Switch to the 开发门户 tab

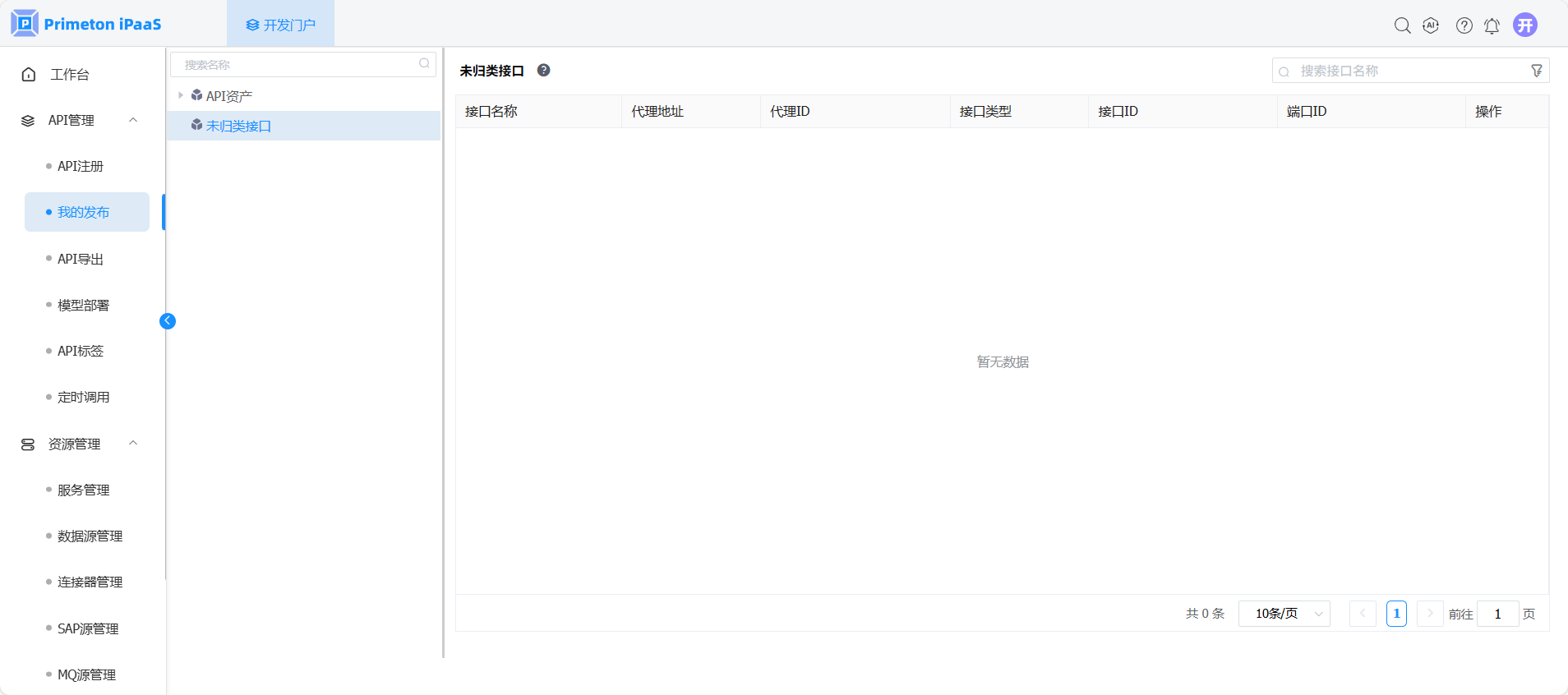pos(280,25)
